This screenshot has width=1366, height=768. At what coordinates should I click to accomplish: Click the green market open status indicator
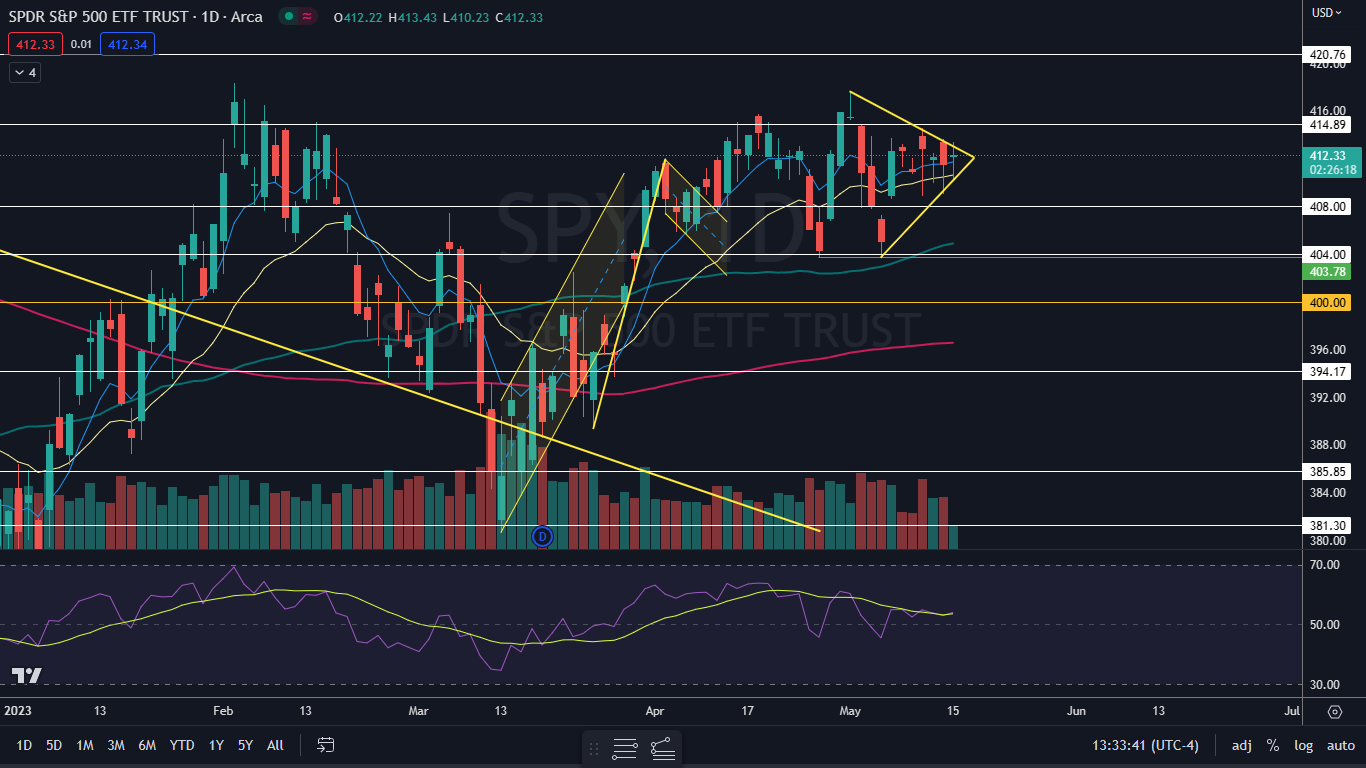pyautogui.click(x=288, y=16)
